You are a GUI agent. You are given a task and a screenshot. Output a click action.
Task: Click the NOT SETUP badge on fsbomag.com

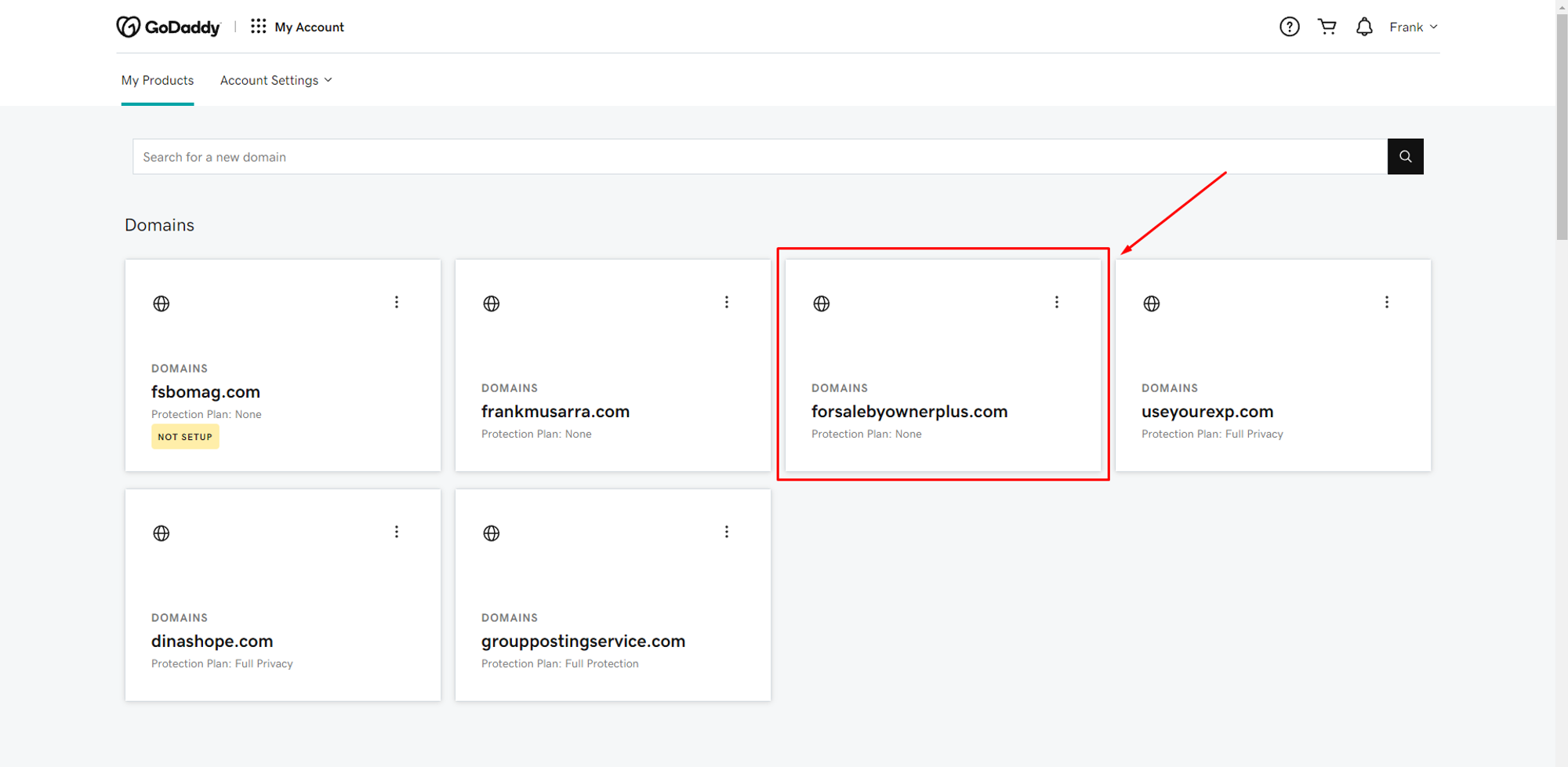[185, 437]
